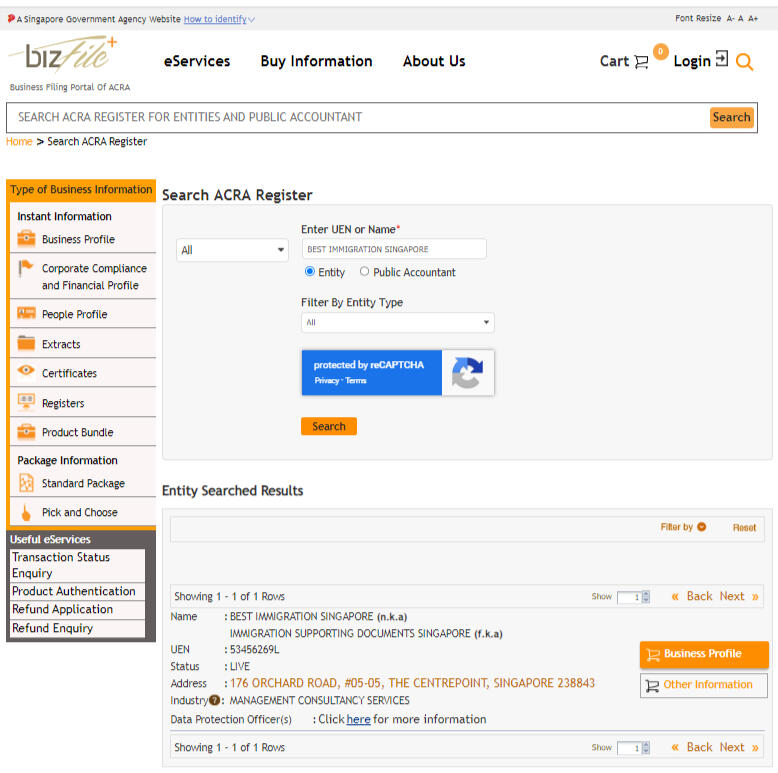Click the Extracts folder icon
This screenshot has height=773, width=778.
[26, 343]
